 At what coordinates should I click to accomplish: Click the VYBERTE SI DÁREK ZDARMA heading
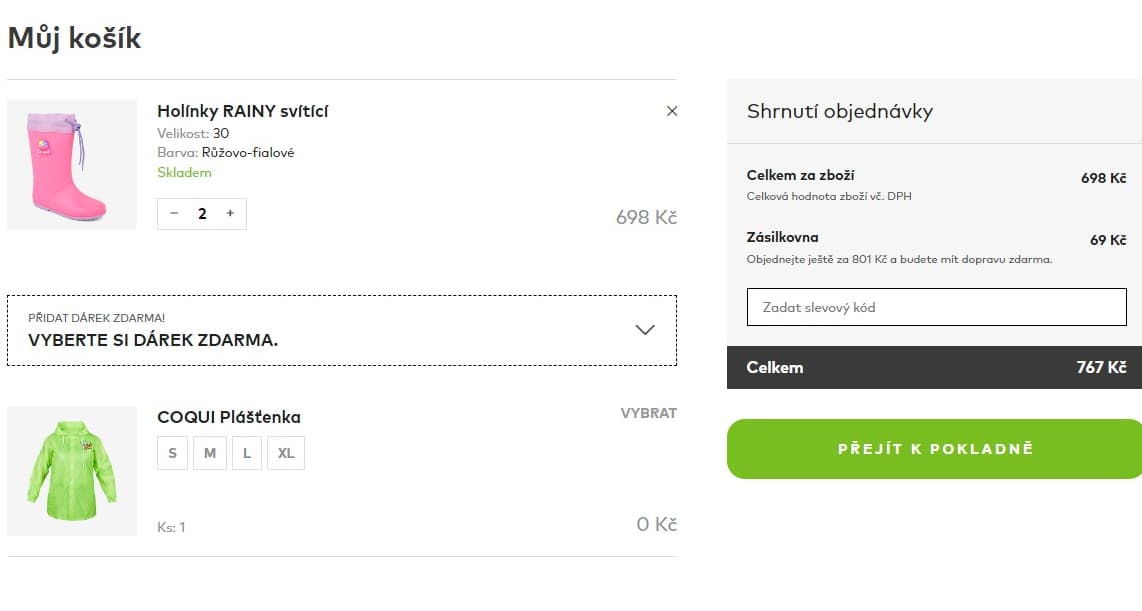153,340
